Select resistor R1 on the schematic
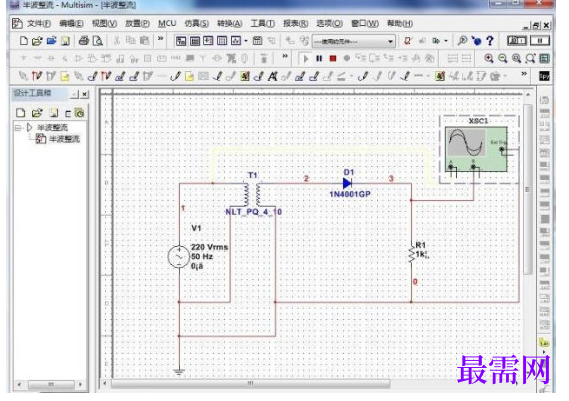Viewport: 569px width, 401px height. (x=412, y=254)
